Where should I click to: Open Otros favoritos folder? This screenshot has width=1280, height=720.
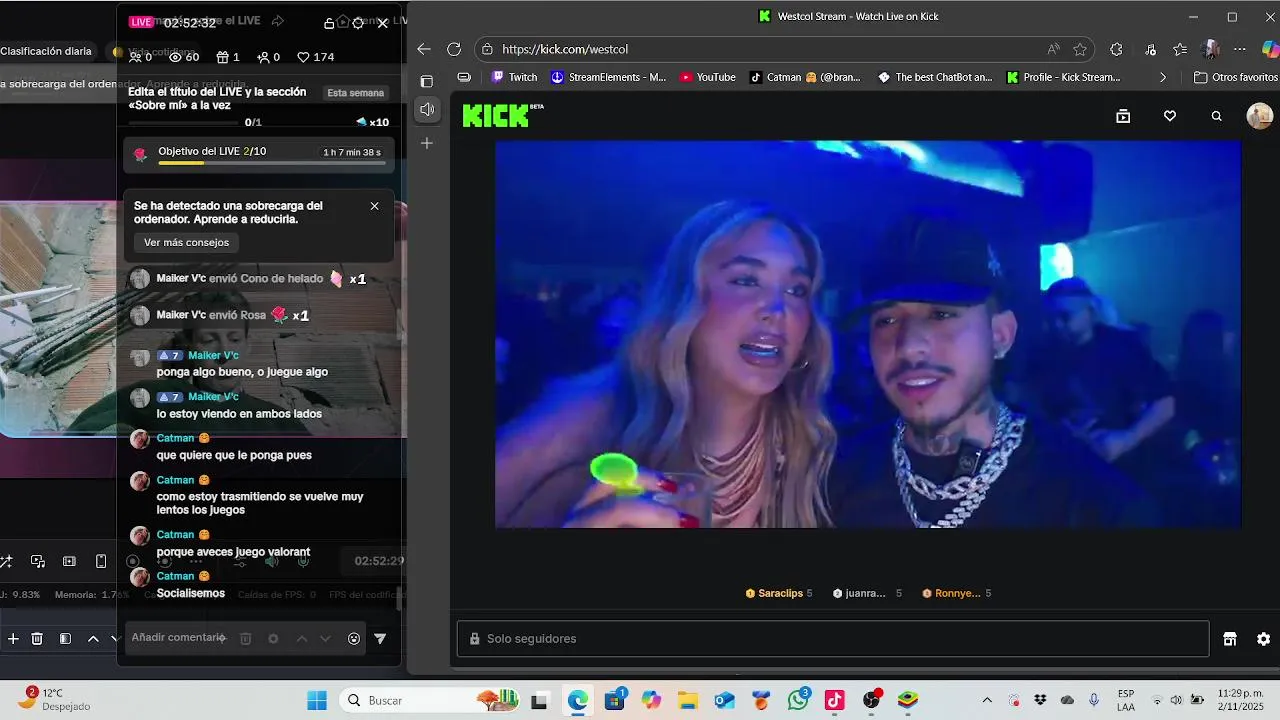click(1236, 77)
